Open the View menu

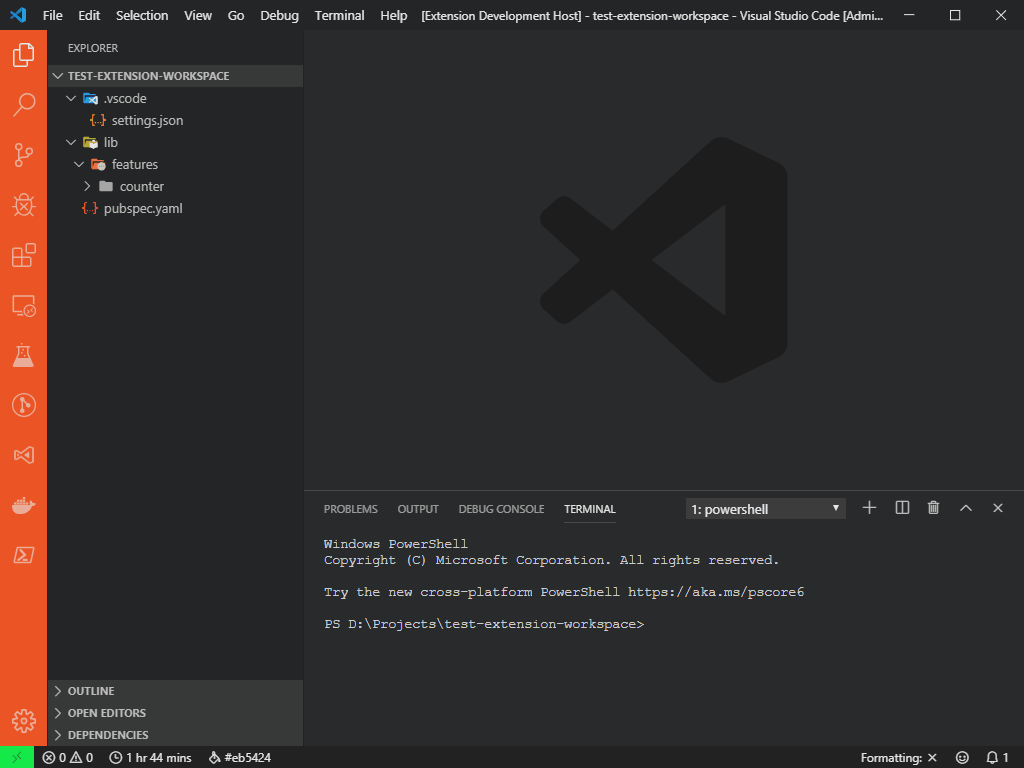[x=198, y=15]
